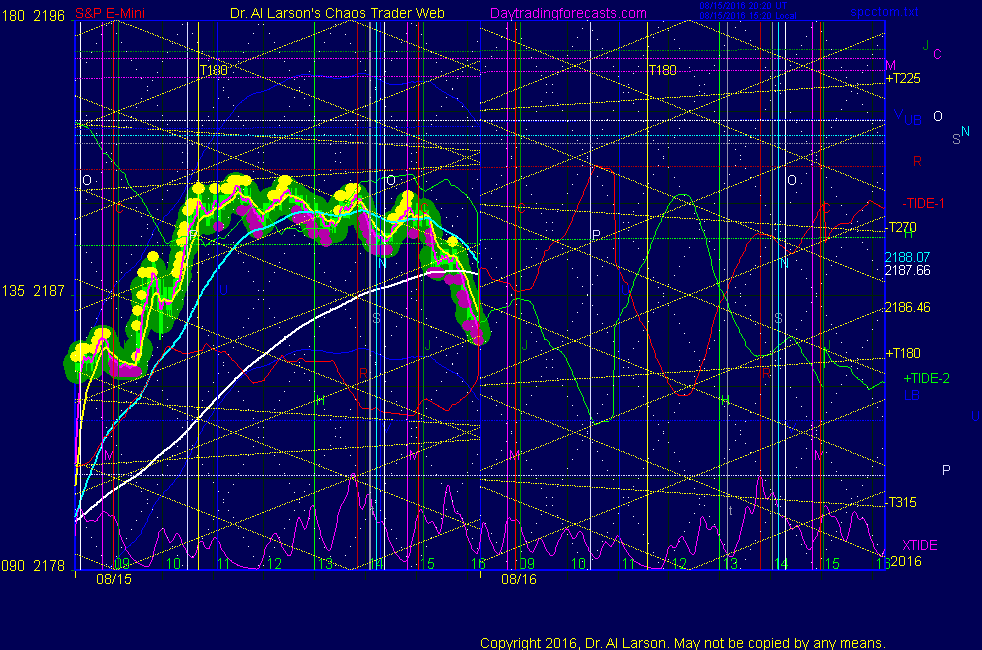The height and width of the screenshot is (650, 982).
Task: Click the magenta "XTIDE" legend label
Action: coord(919,545)
